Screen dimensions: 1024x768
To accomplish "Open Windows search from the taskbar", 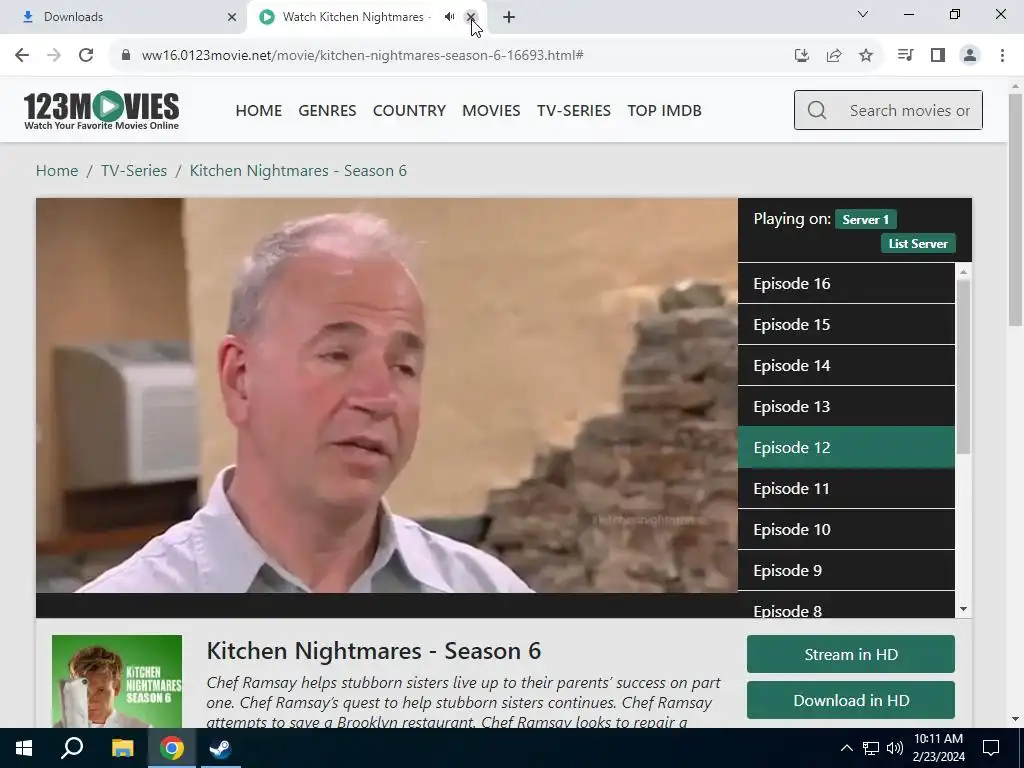I will pyautogui.click(x=72, y=748).
